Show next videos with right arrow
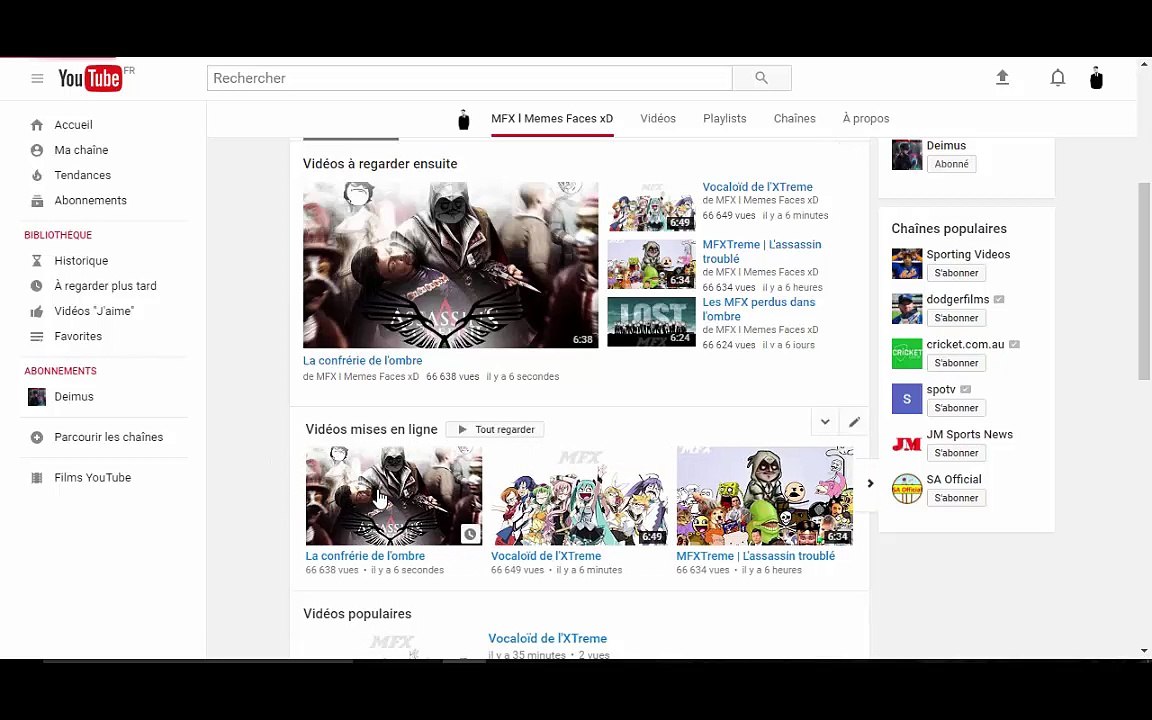 870,483
